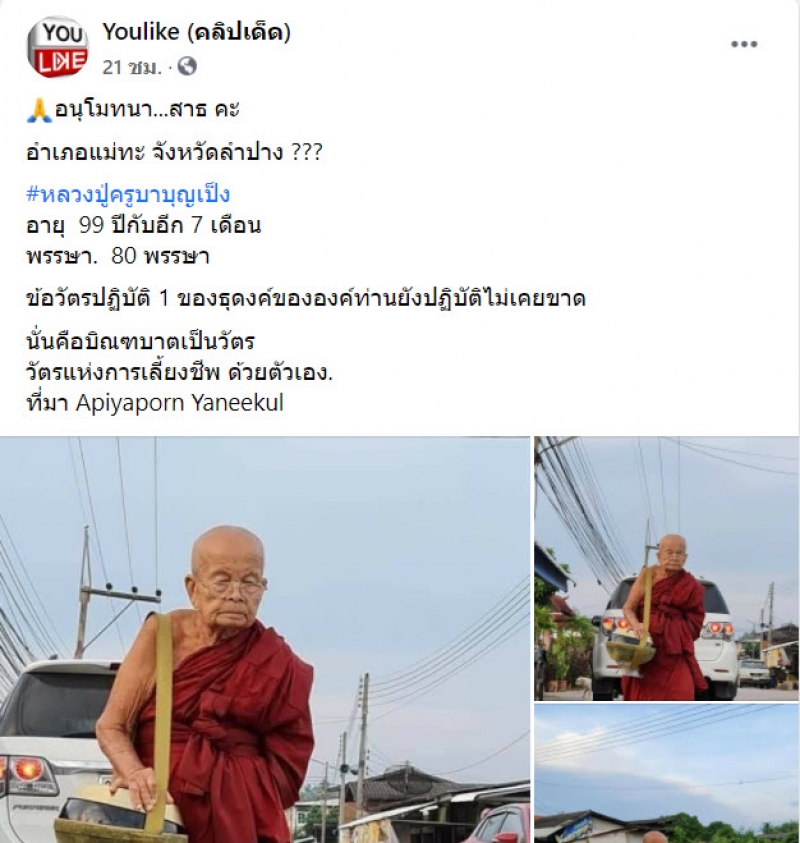Open the bottom-right sky photo thumbnail
The height and width of the screenshot is (843, 800).
point(667,774)
